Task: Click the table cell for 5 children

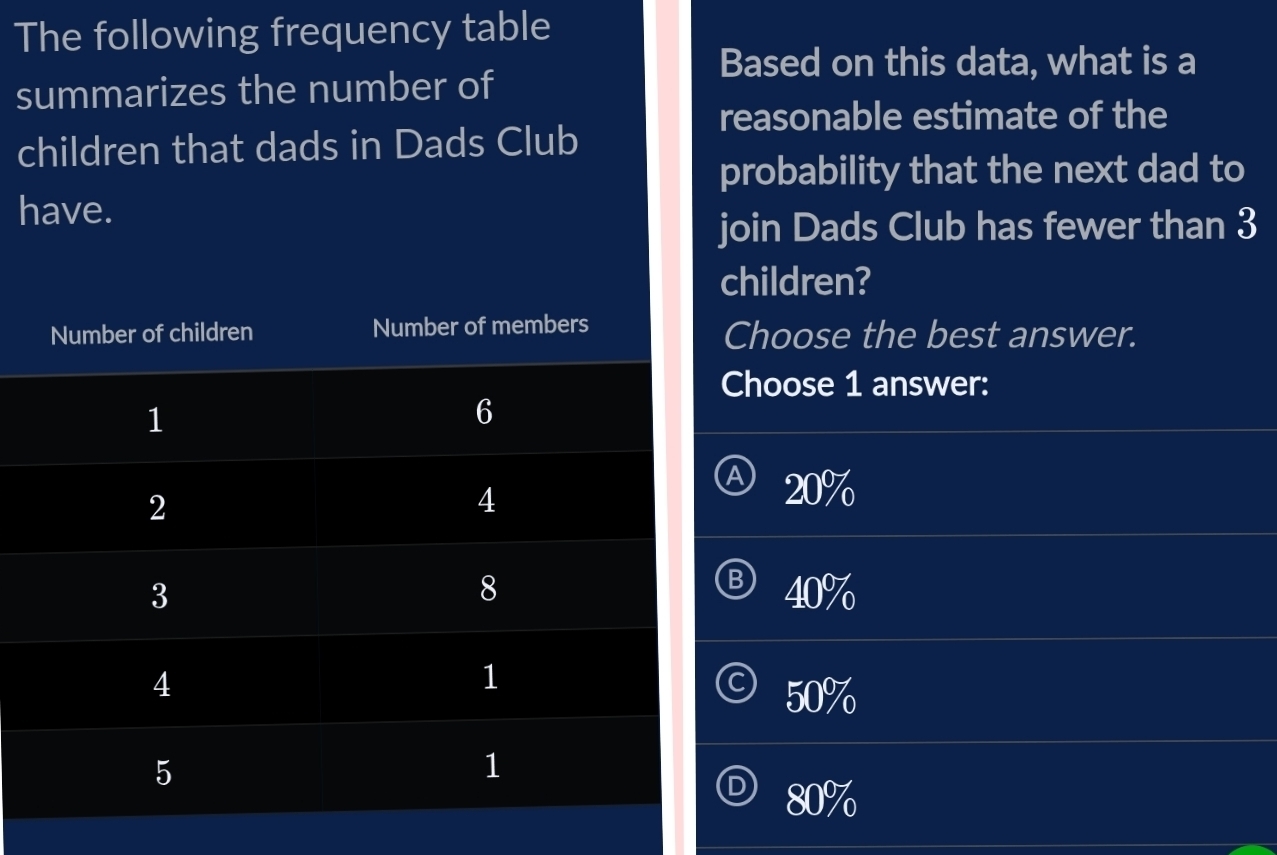Action: point(162,772)
